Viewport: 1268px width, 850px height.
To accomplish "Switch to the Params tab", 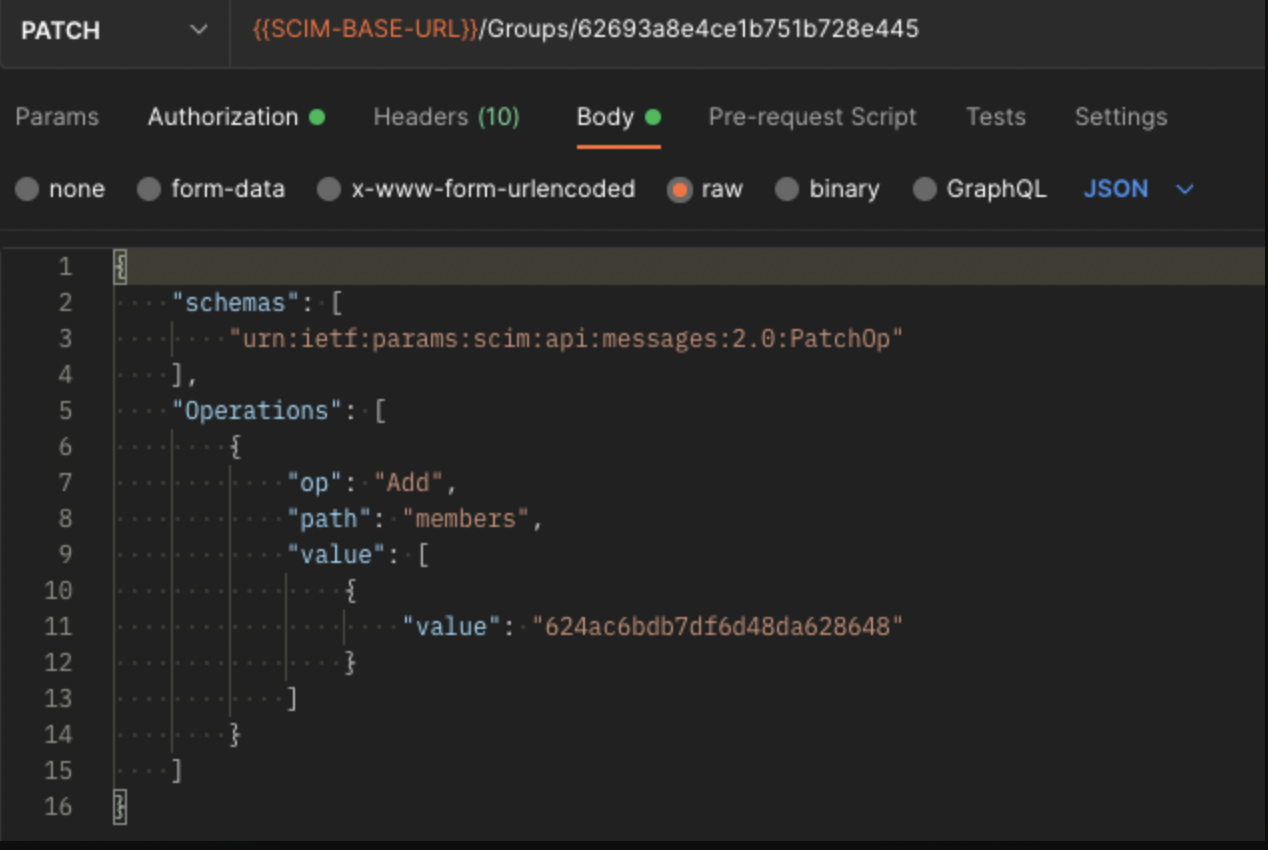I will [x=57, y=117].
